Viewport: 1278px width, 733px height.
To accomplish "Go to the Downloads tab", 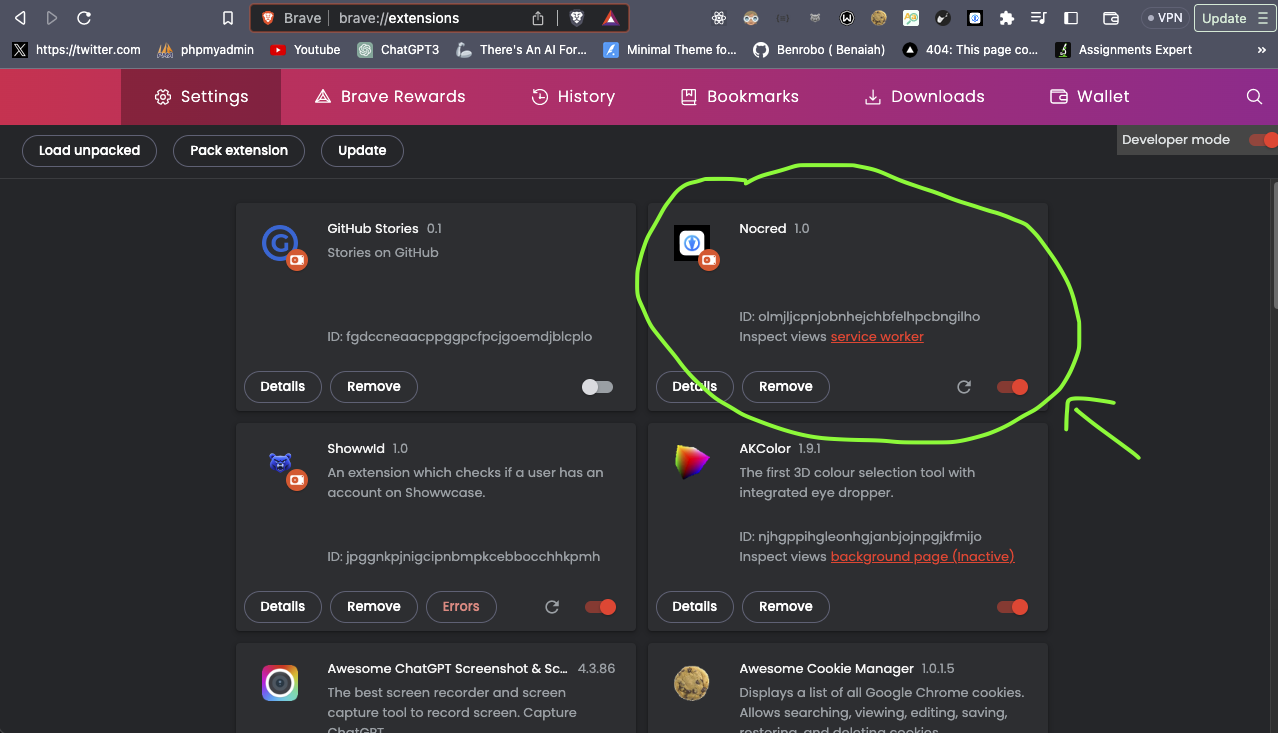I will coord(924,97).
